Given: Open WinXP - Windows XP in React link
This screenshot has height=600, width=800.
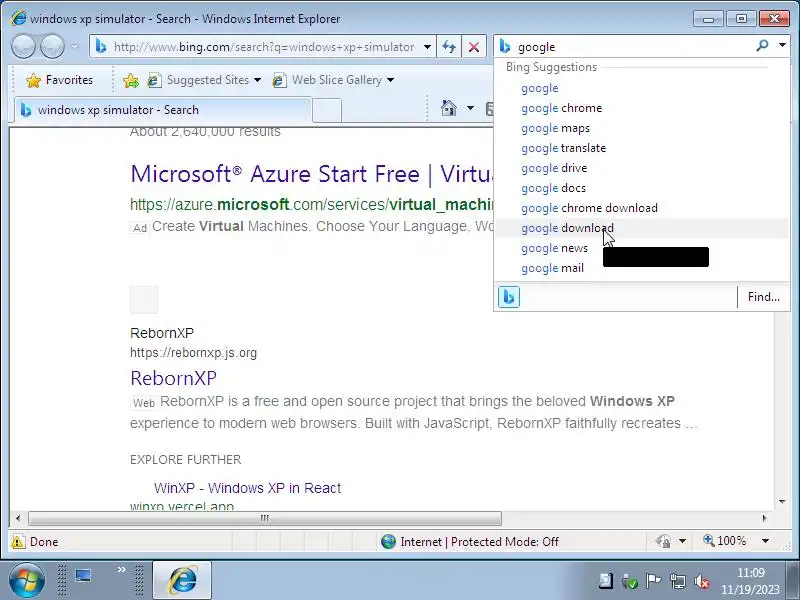Looking at the screenshot, I should click(247, 488).
